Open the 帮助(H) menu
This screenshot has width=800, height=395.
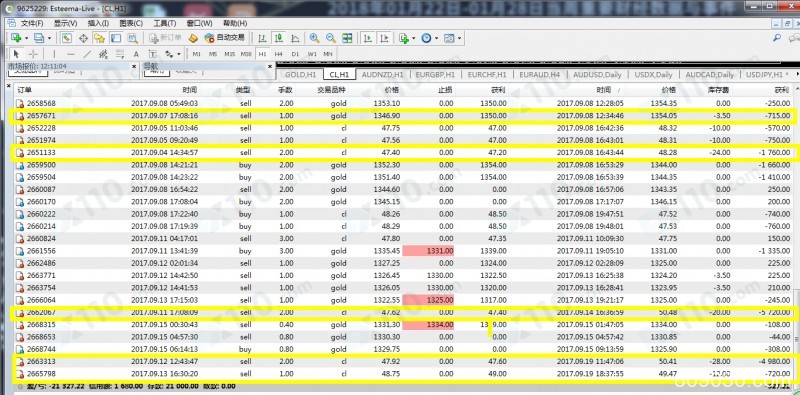235,23
